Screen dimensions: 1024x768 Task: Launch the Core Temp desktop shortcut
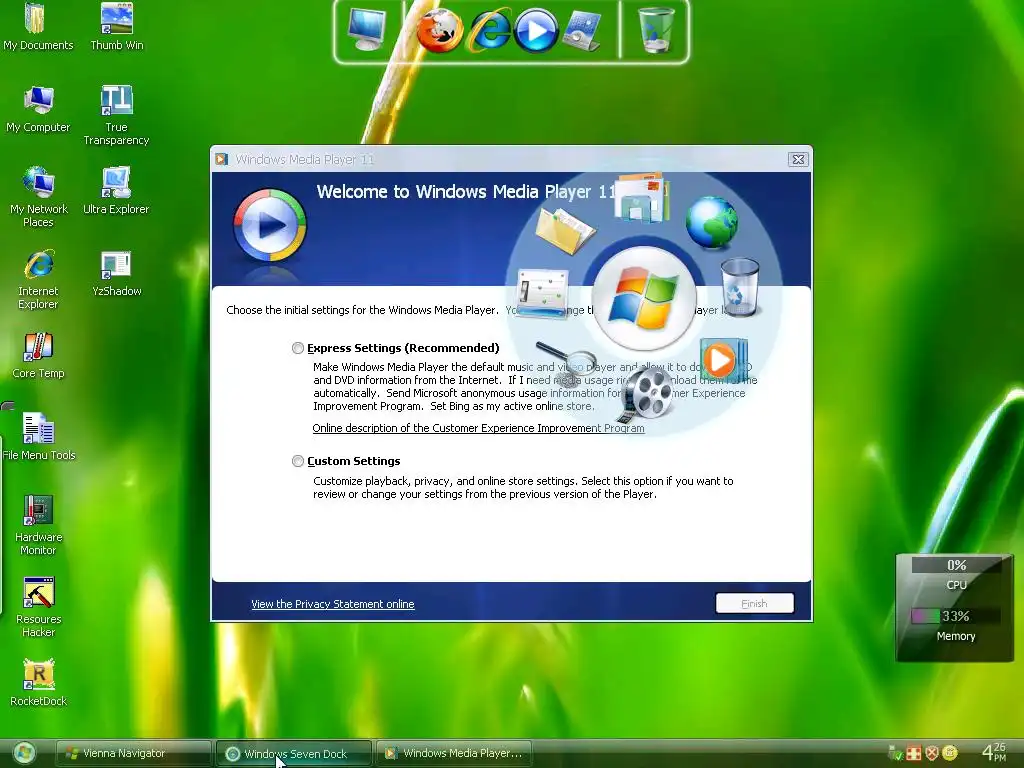[x=38, y=355]
